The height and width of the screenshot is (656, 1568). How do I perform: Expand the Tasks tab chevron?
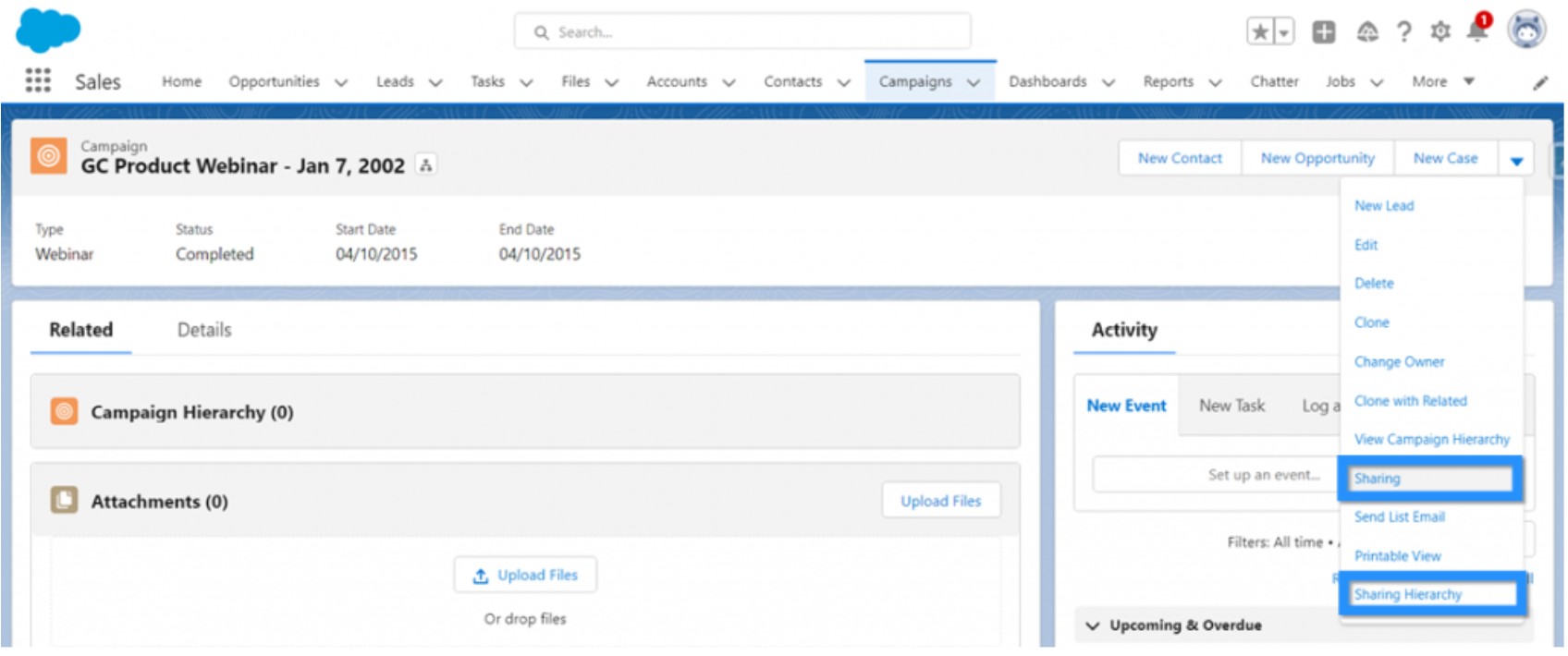(x=526, y=82)
